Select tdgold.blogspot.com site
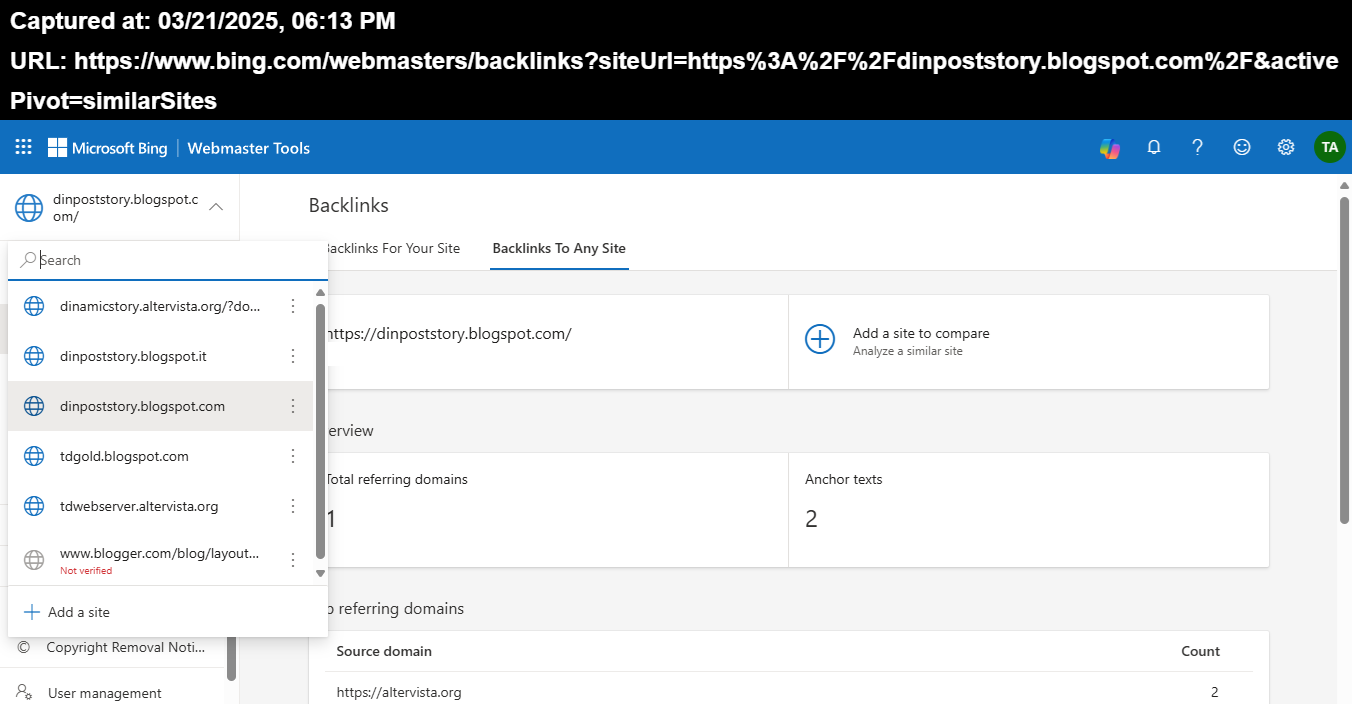 (160, 456)
